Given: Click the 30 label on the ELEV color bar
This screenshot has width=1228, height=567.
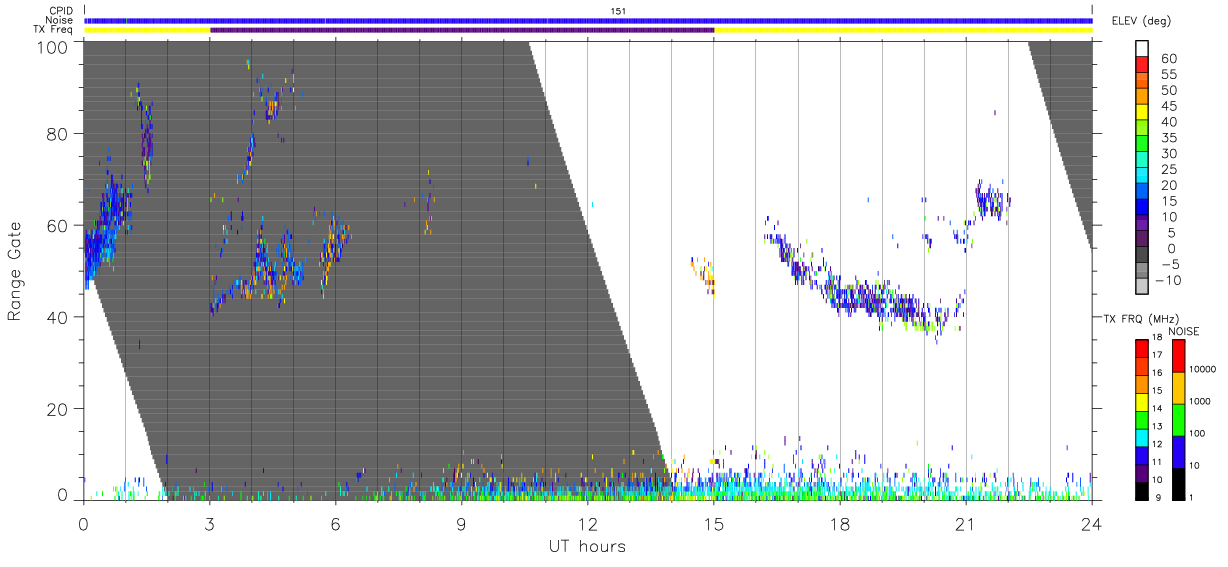Looking at the screenshot, I should [x=1168, y=154].
